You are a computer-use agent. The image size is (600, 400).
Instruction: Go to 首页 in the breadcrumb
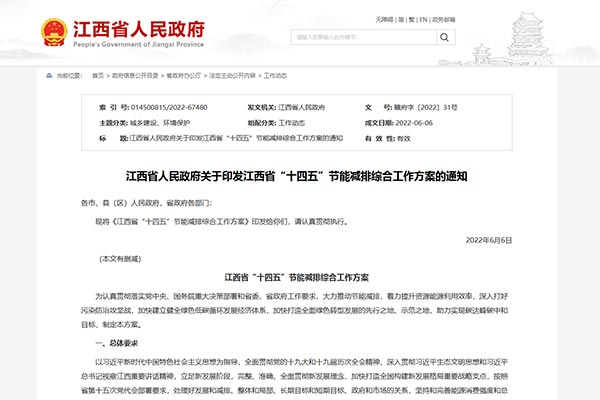pyautogui.click(x=97, y=76)
